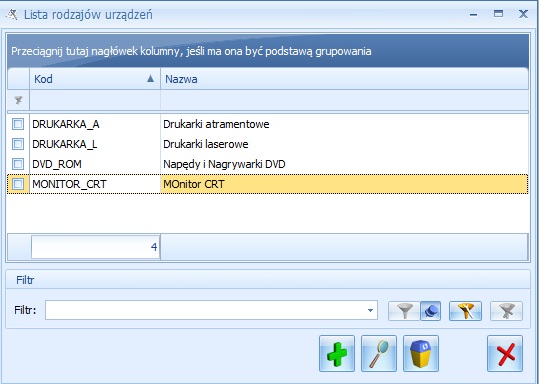Viewport: 539px width, 384px height.
Task: Toggle the pin filter button
Action: 431,311
